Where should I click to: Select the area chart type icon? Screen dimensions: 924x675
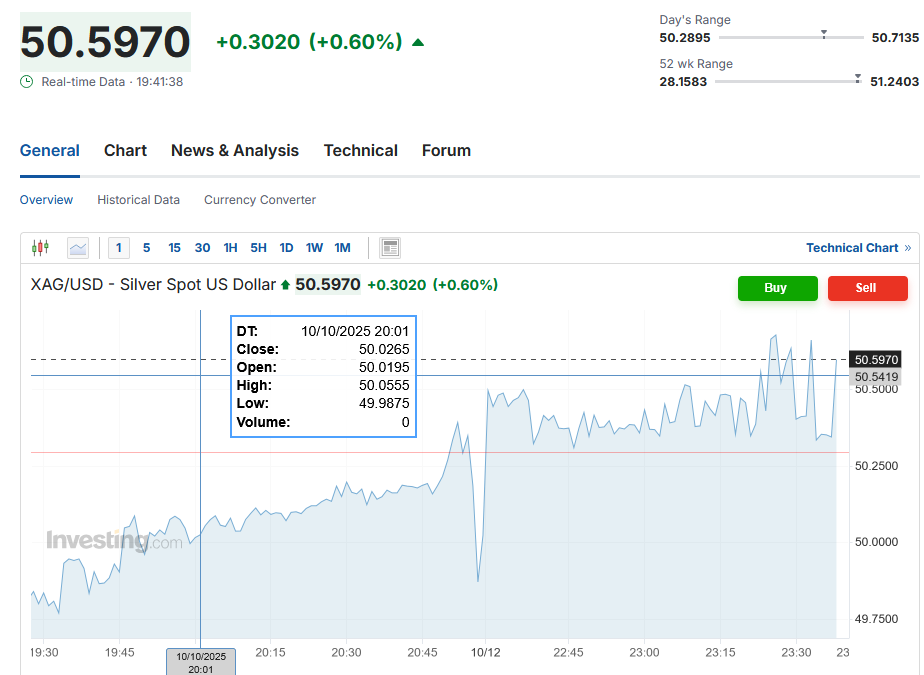78,248
